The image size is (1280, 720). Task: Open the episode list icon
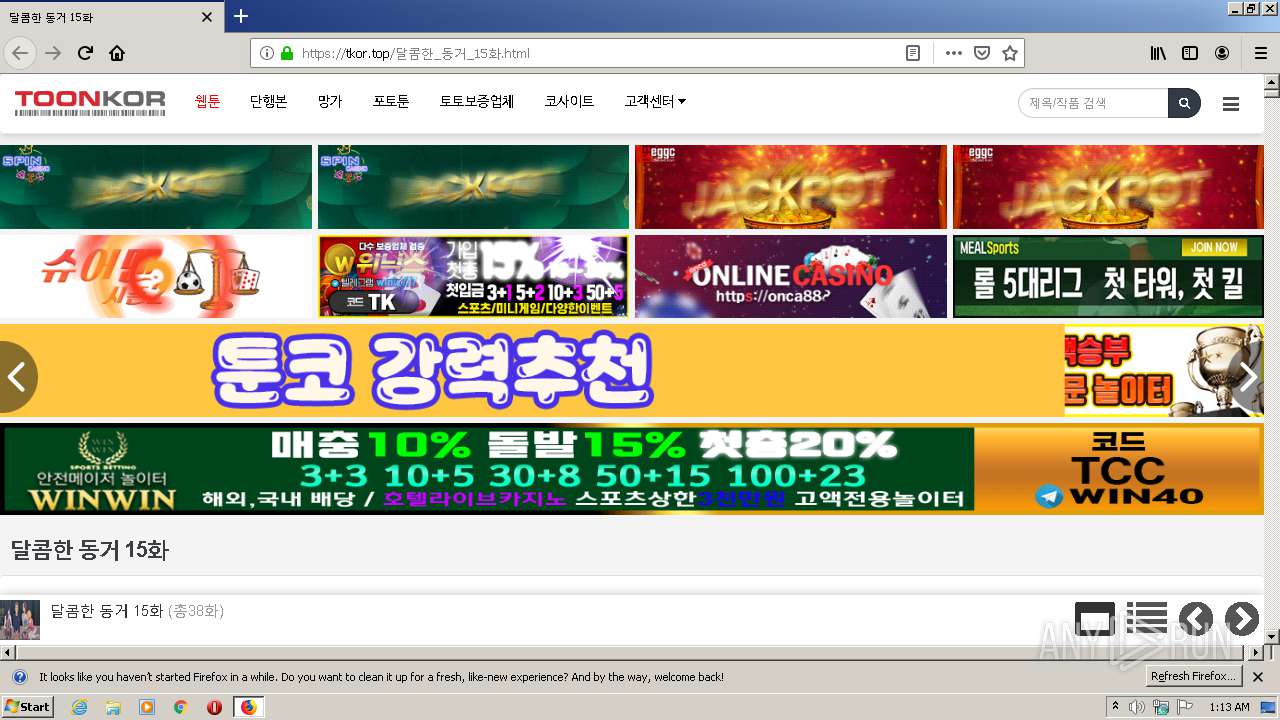(x=1147, y=619)
